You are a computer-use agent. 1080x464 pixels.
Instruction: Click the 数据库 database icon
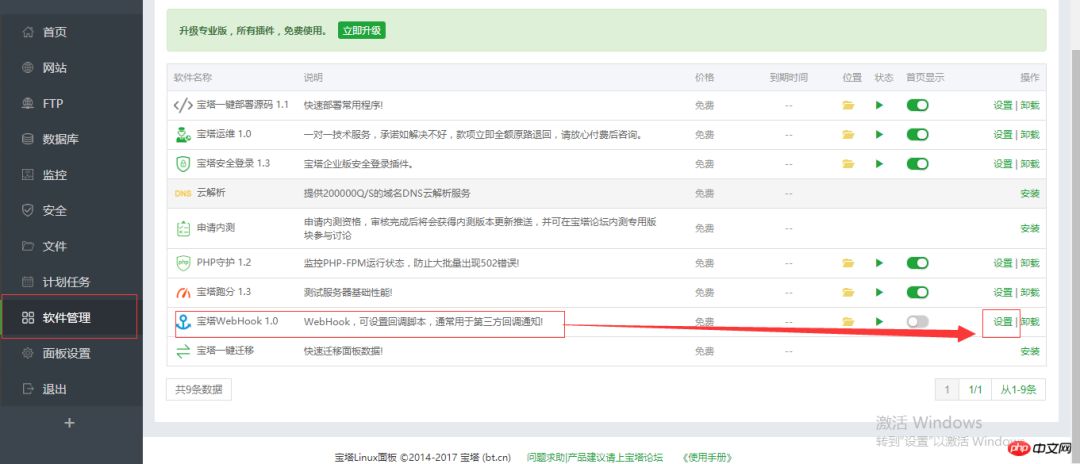(28, 139)
